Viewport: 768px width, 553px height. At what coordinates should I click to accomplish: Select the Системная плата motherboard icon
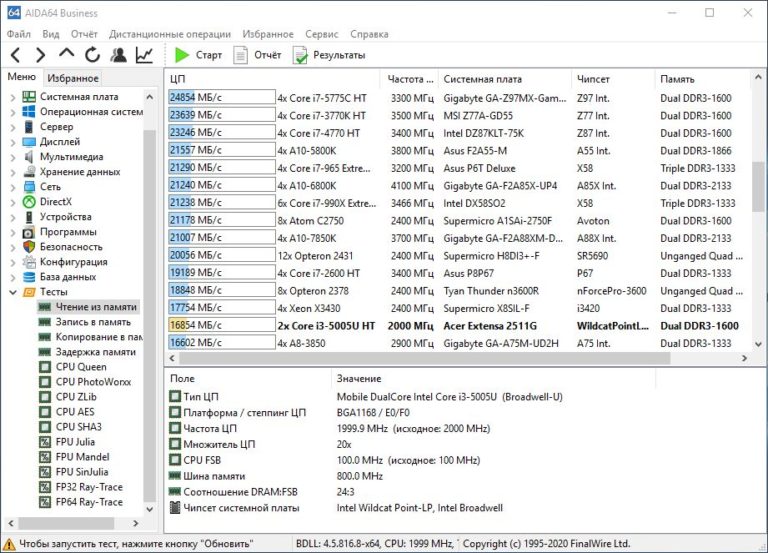(x=29, y=96)
